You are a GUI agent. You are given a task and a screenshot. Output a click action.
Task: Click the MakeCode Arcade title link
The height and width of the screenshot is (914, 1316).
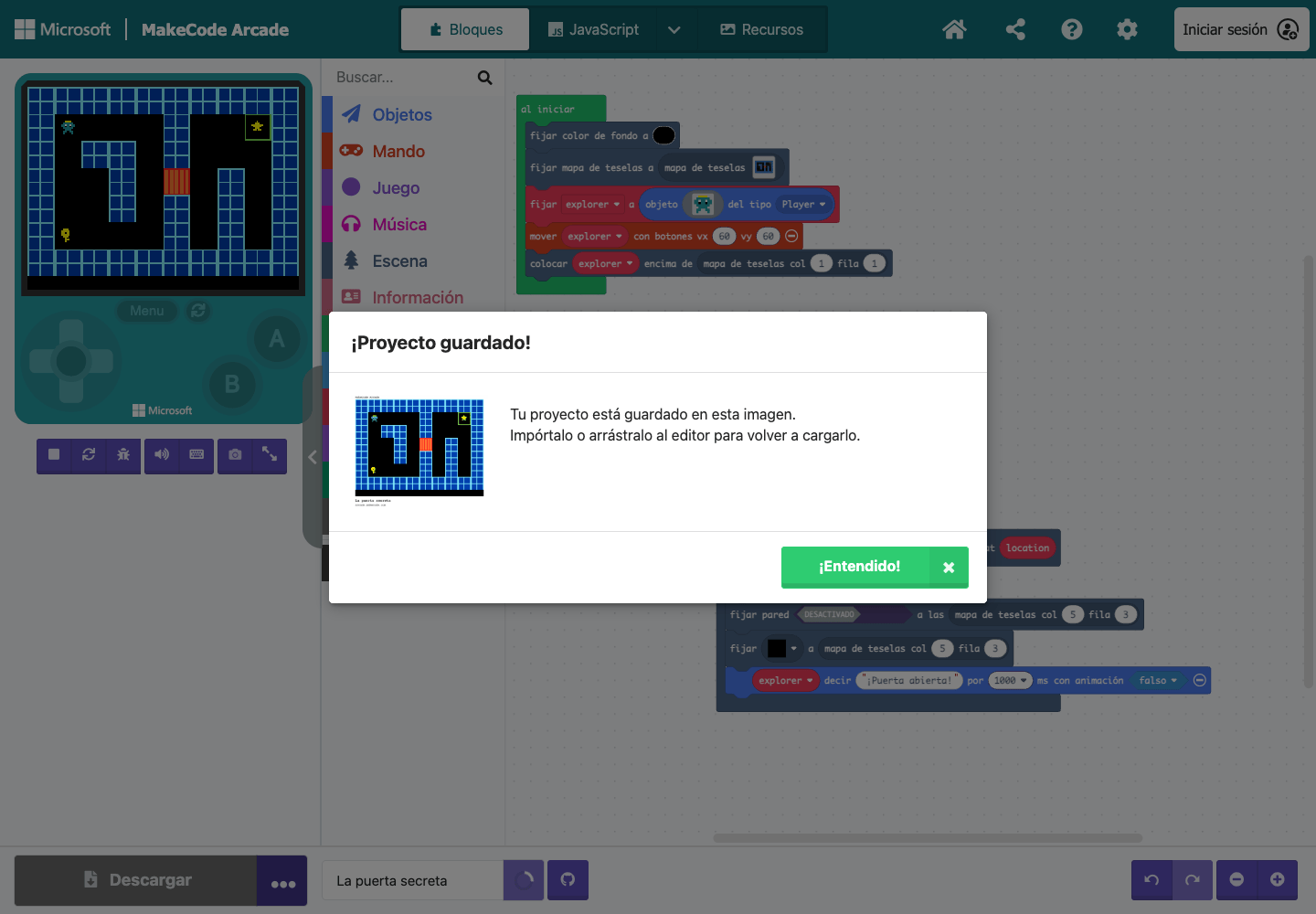pyautogui.click(x=215, y=29)
